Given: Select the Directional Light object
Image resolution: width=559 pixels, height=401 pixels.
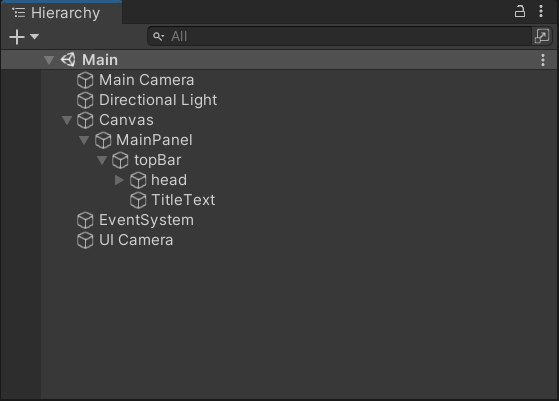Looking at the screenshot, I should tap(158, 100).
